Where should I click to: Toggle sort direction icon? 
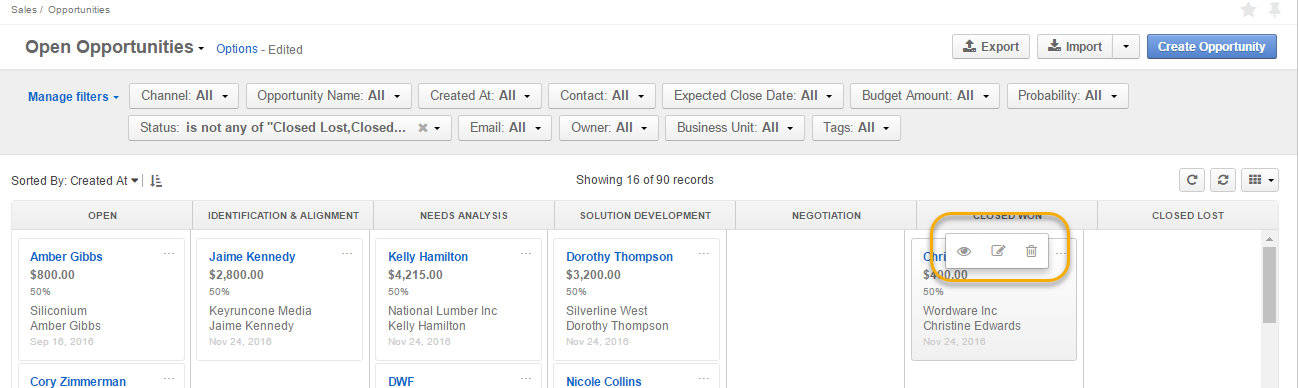tap(156, 181)
